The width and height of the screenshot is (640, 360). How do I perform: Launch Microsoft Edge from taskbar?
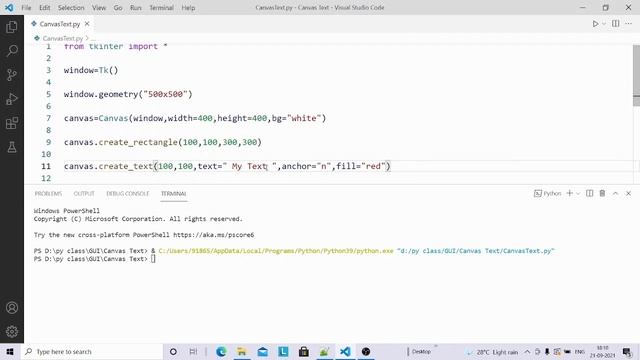[x=221, y=351]
